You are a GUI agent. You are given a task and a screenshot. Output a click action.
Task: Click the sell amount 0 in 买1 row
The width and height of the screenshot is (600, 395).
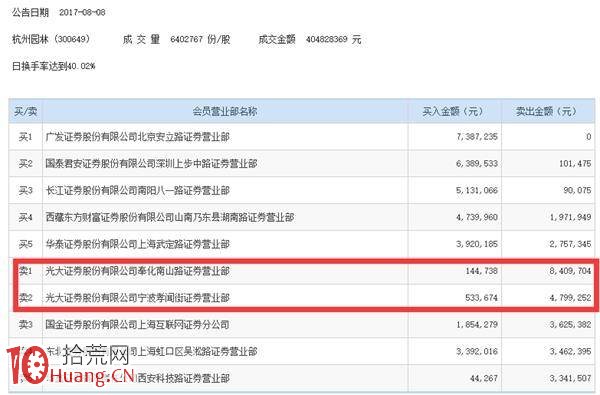[x=589, y=137]
